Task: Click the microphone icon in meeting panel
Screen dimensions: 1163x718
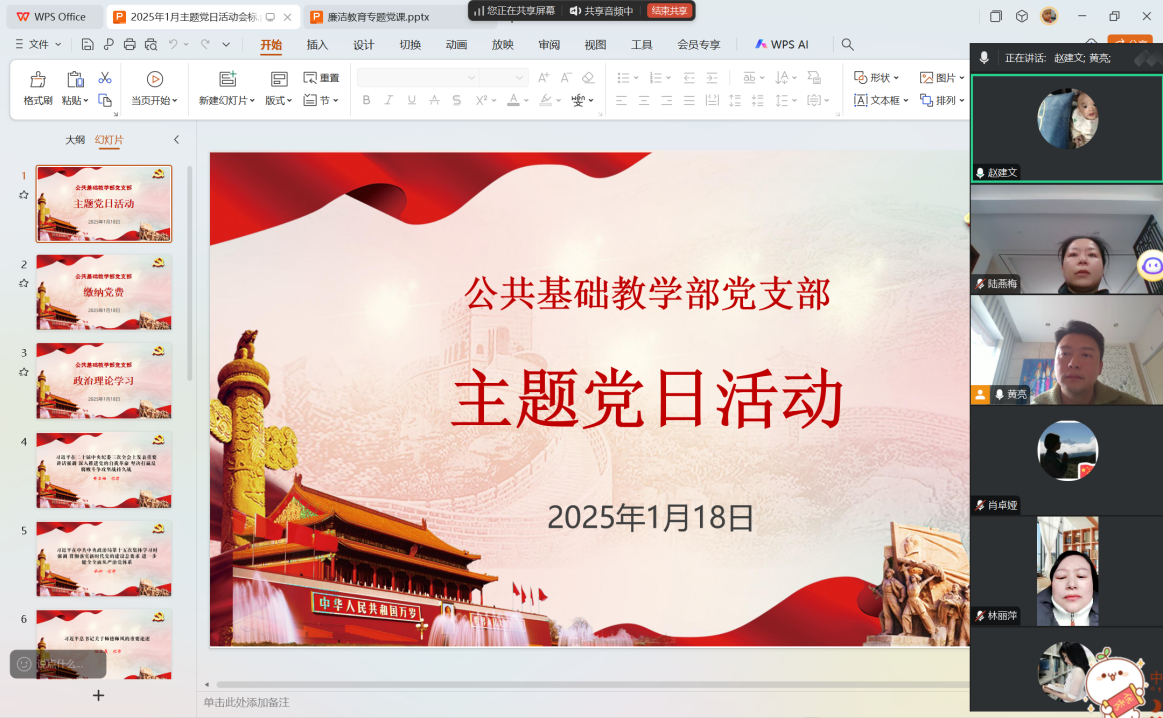Action: coord(984,58)
